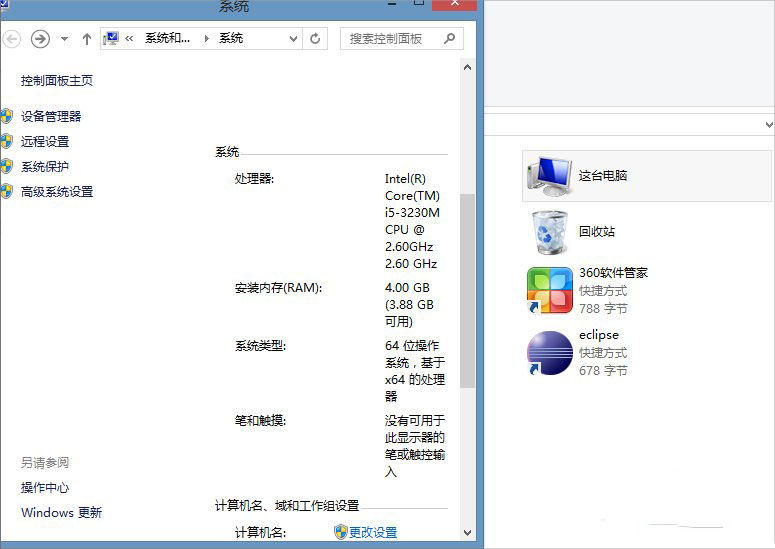
Task: Click the 另请参阅 heading
Action: point(45,463)
